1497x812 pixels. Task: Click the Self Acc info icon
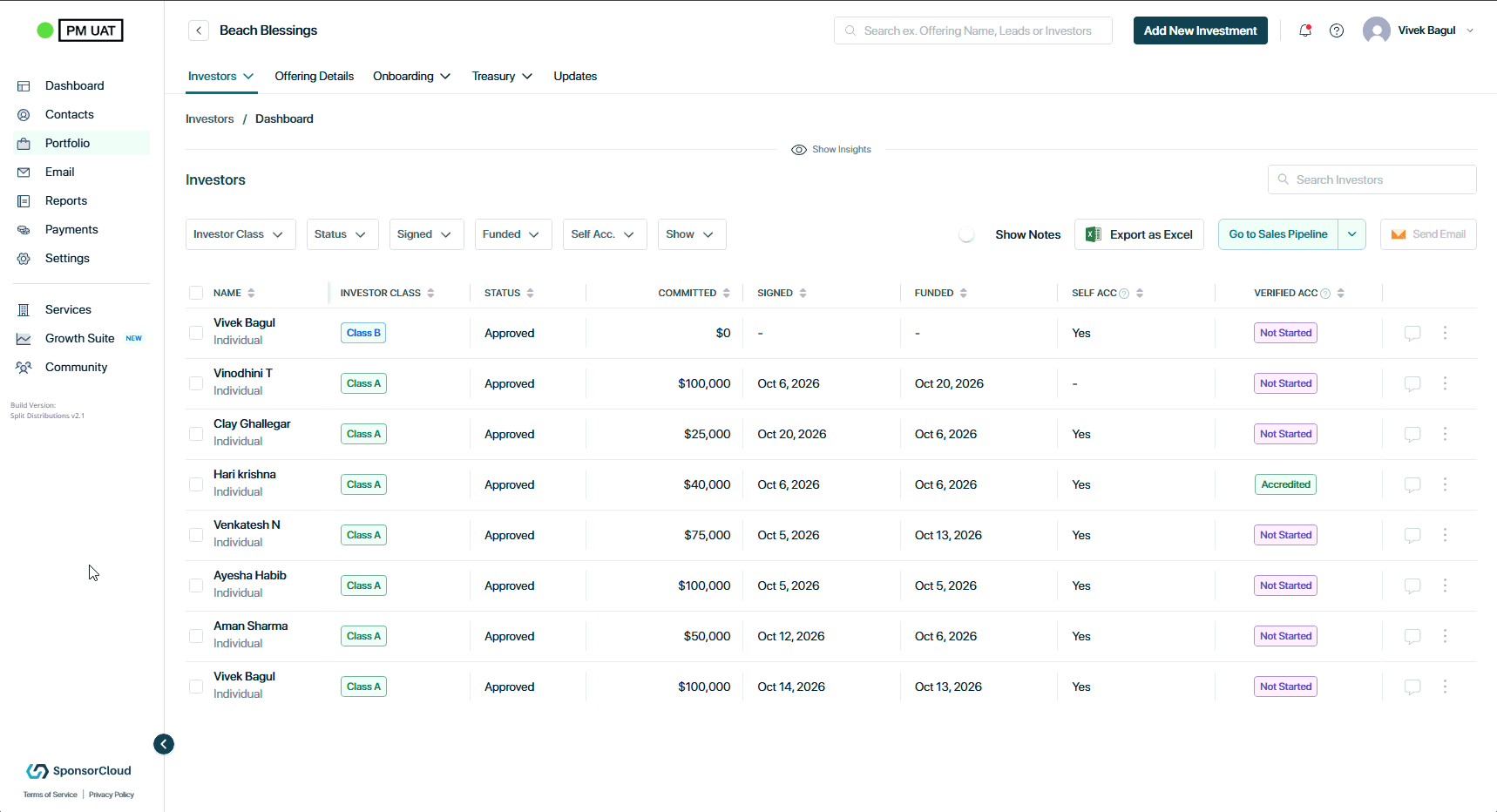(1124, 294)
